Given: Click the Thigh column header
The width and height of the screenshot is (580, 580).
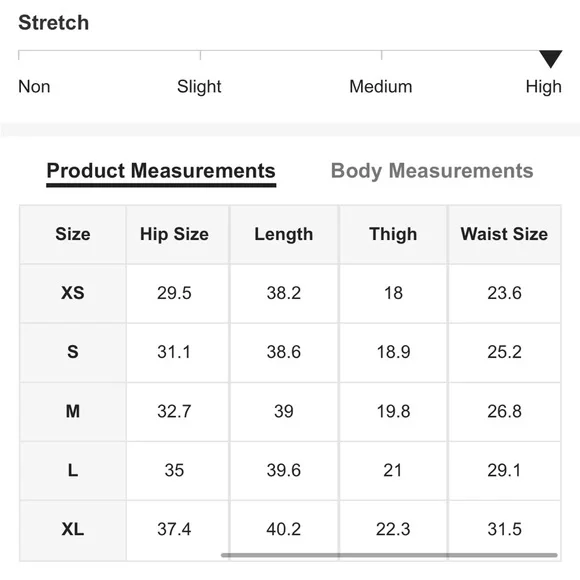Looking at the screenshot, I should 393,235.
